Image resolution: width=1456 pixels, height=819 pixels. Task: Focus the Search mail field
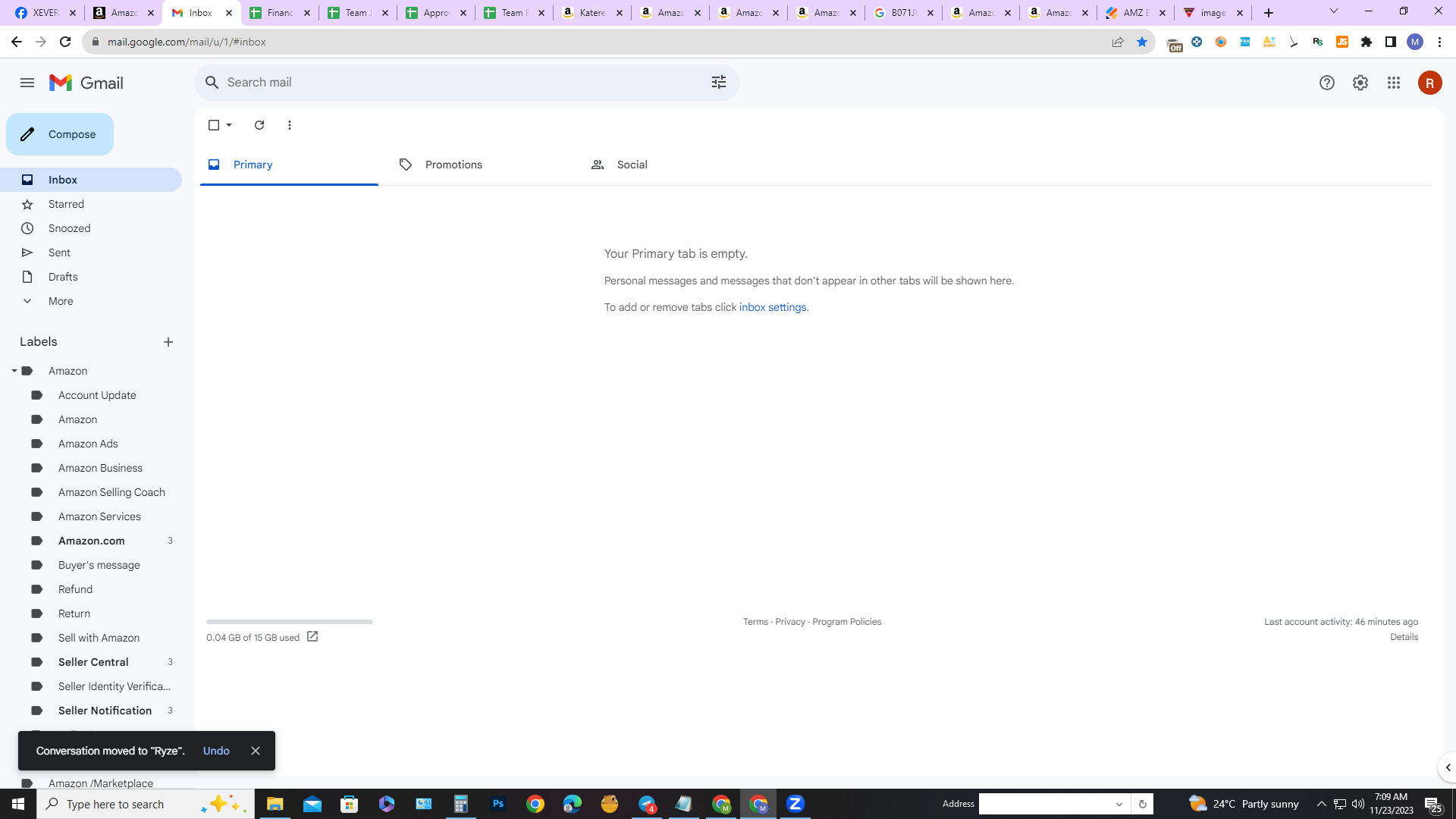pyautogui.click(x=467, y=82)
